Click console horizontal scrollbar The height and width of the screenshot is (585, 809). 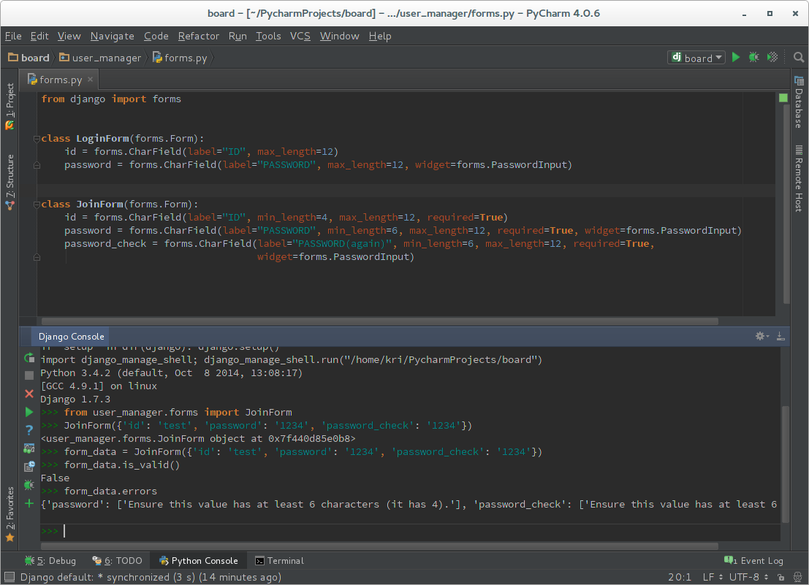point(380,546)
